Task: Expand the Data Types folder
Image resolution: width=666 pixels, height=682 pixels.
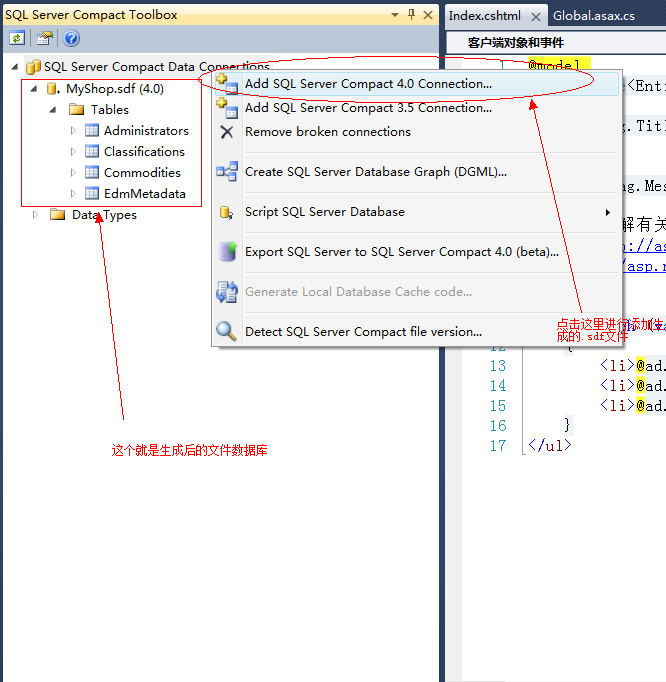Action: [35, 214]
